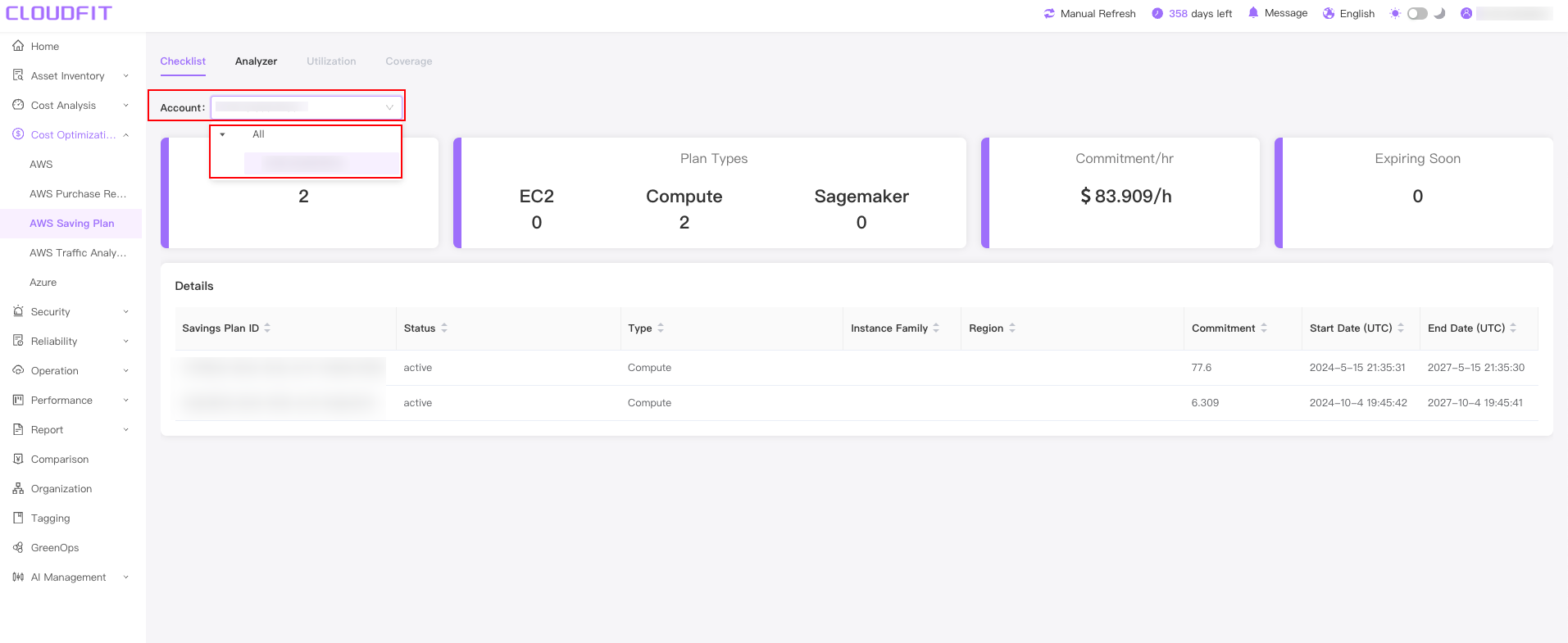This screenshot has width=1568, height=643.
Task: Open the Message notifications link
Action: tap(1277, 13)
